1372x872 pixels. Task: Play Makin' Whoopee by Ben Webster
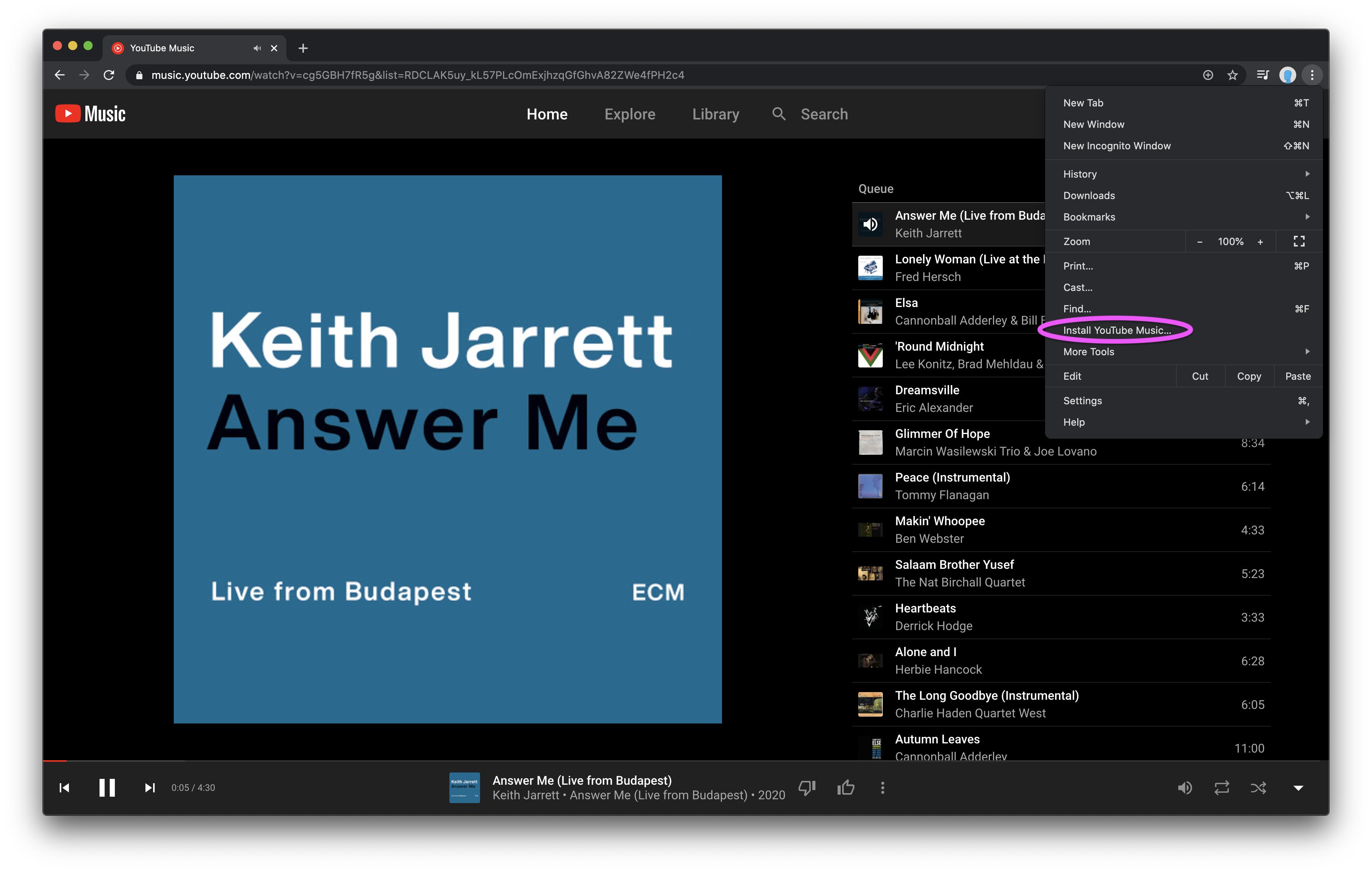point(1061,530)
